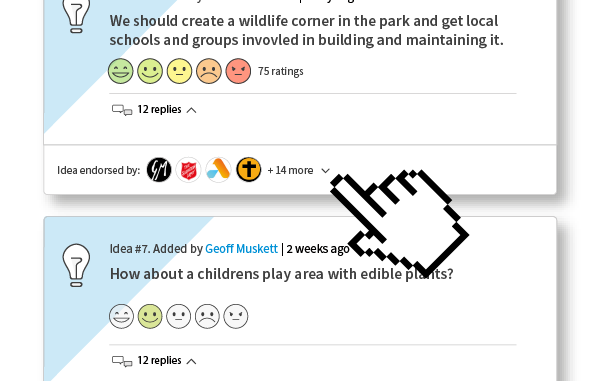Image resolution: width=597 pixels, height=381 pixels.
Task: Choose orange sad face on wildlife idea
Action: (209, 71)
